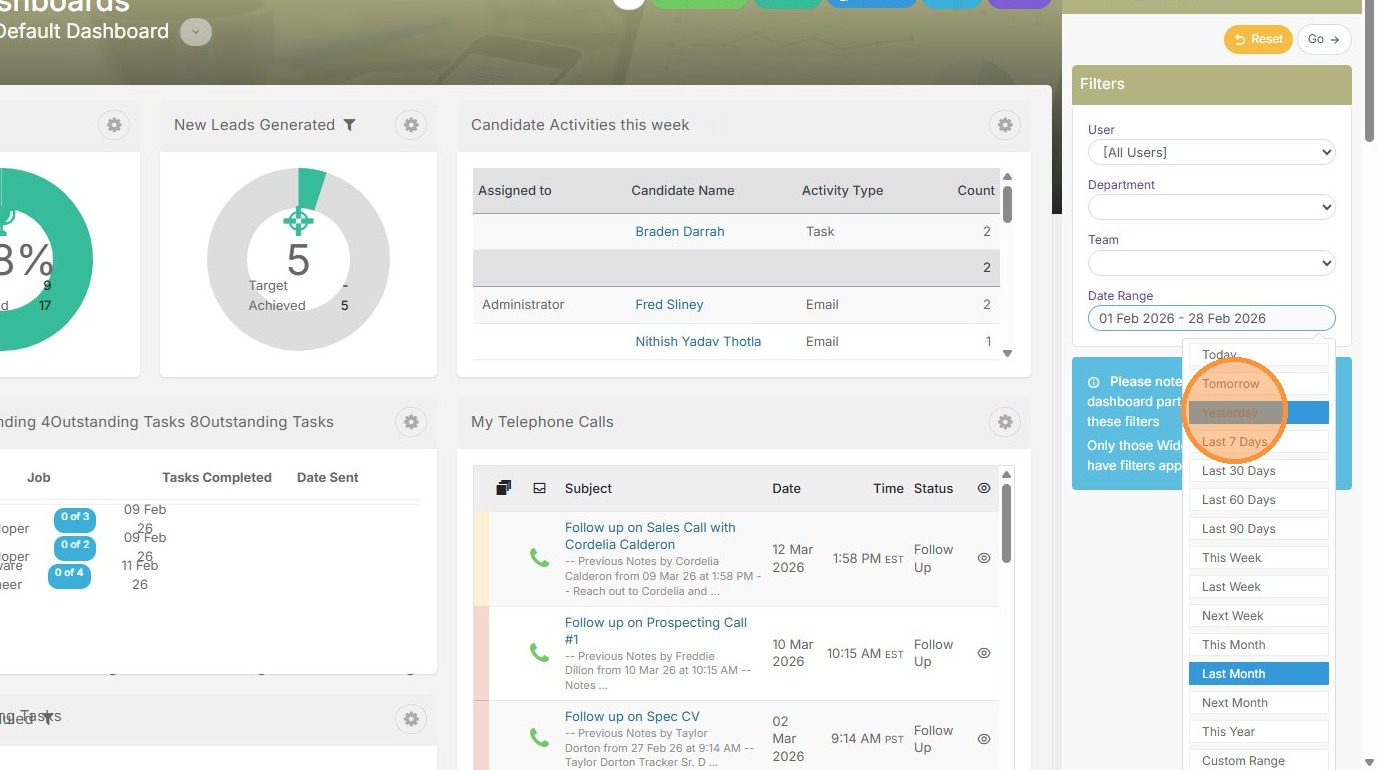Click phone icon on Cordelia Calderon call row

pyautogui.click(x=539, y=558)
